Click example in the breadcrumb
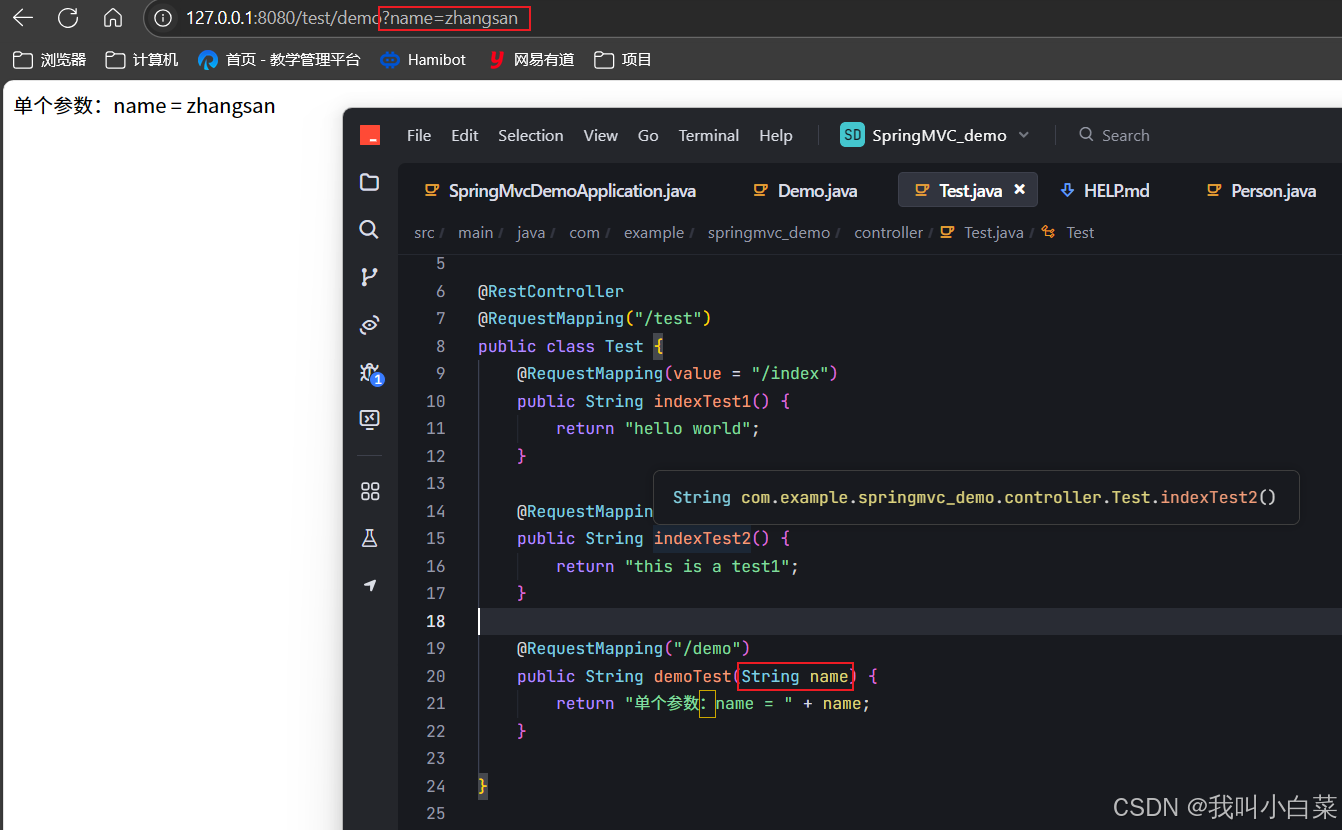This screenshot has width=1342, height=830. coord(654,233)
